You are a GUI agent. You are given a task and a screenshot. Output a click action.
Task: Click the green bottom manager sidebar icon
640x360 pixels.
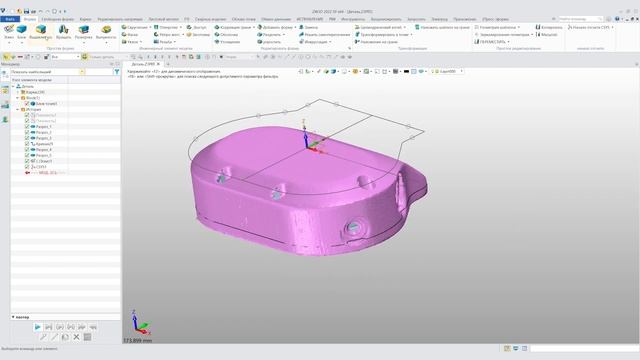5,120
